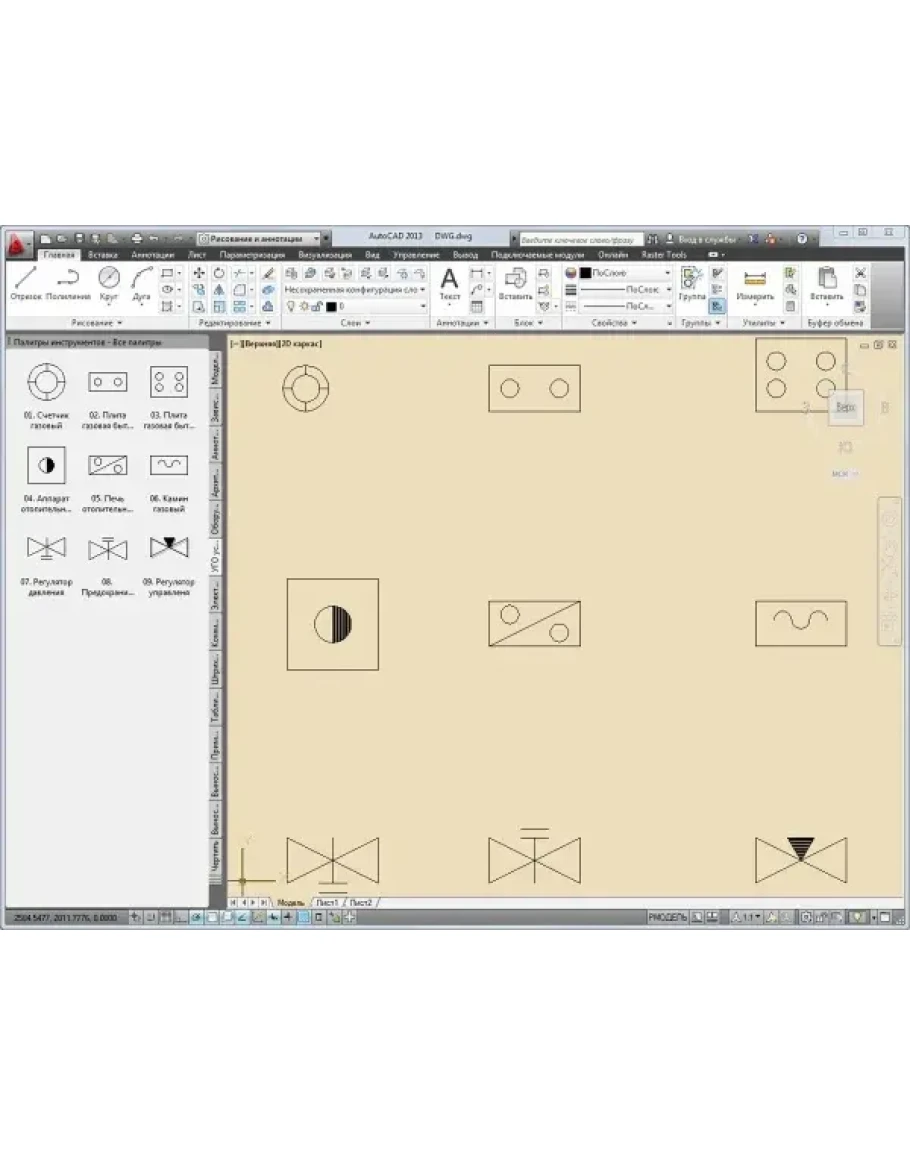The width and height of the screenshot is (910, 1155).
Task: Expand the Рисование panel flyout
Action: [97, 323]
